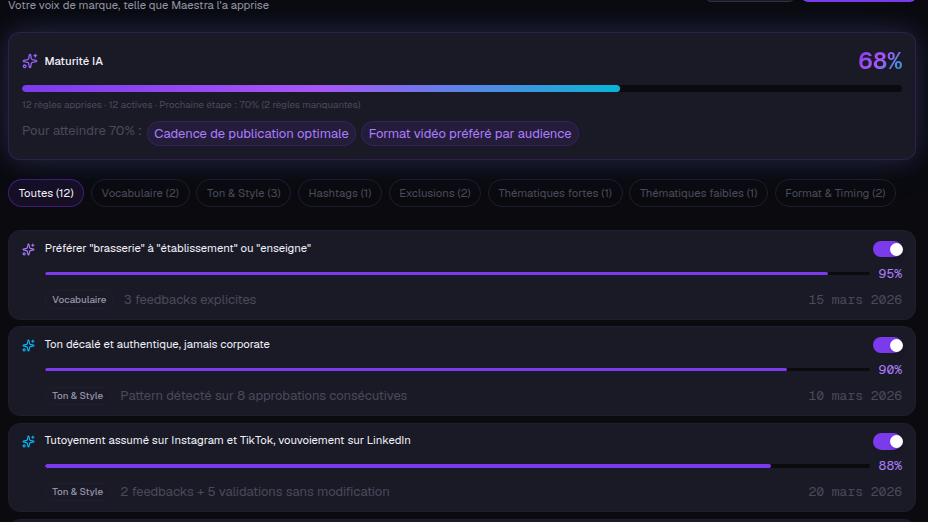Screen dimensions: 928x522
Task: Disable the brasserie vocabulary rule toggle
Action: [x=888, y=249]
